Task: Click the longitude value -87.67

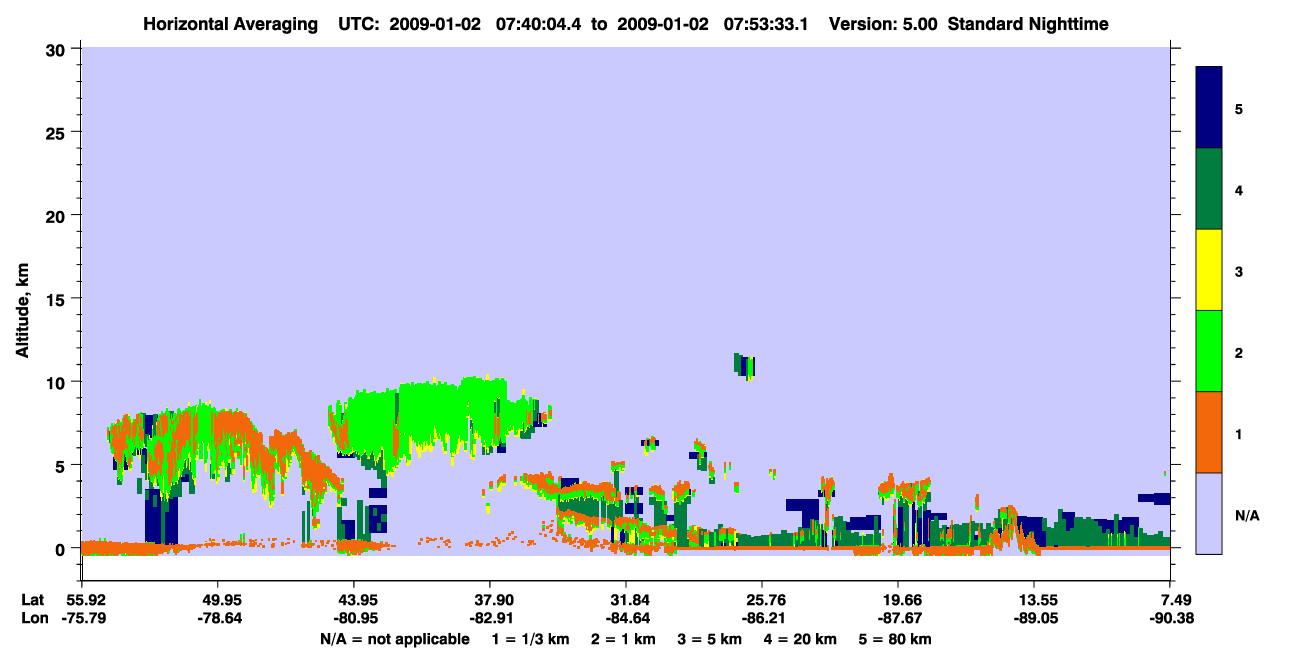Action: tap(898, 619)
